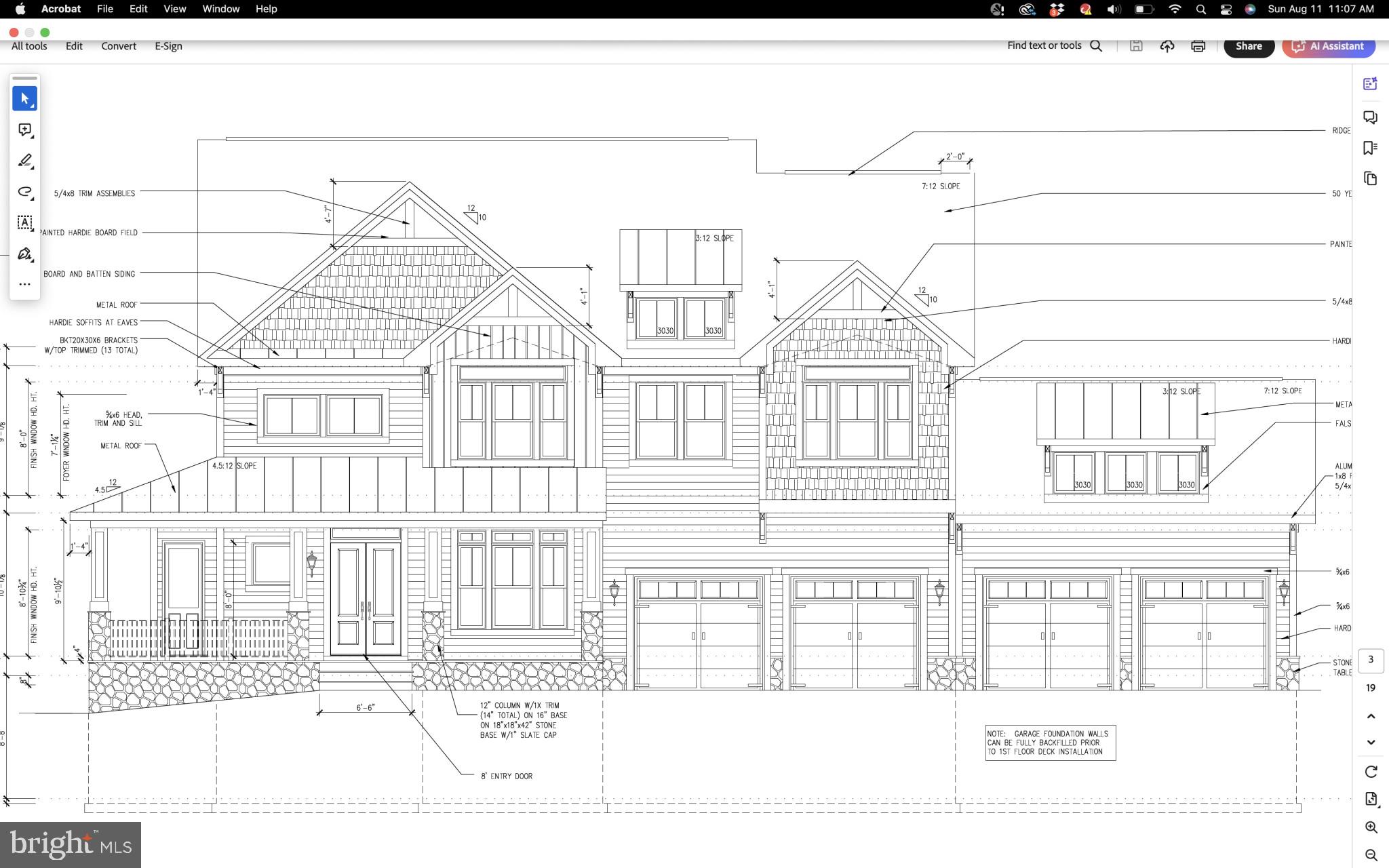This screenshot has width=1389, height=868.
Task: Open the View menu
Action: click(174, 9)
